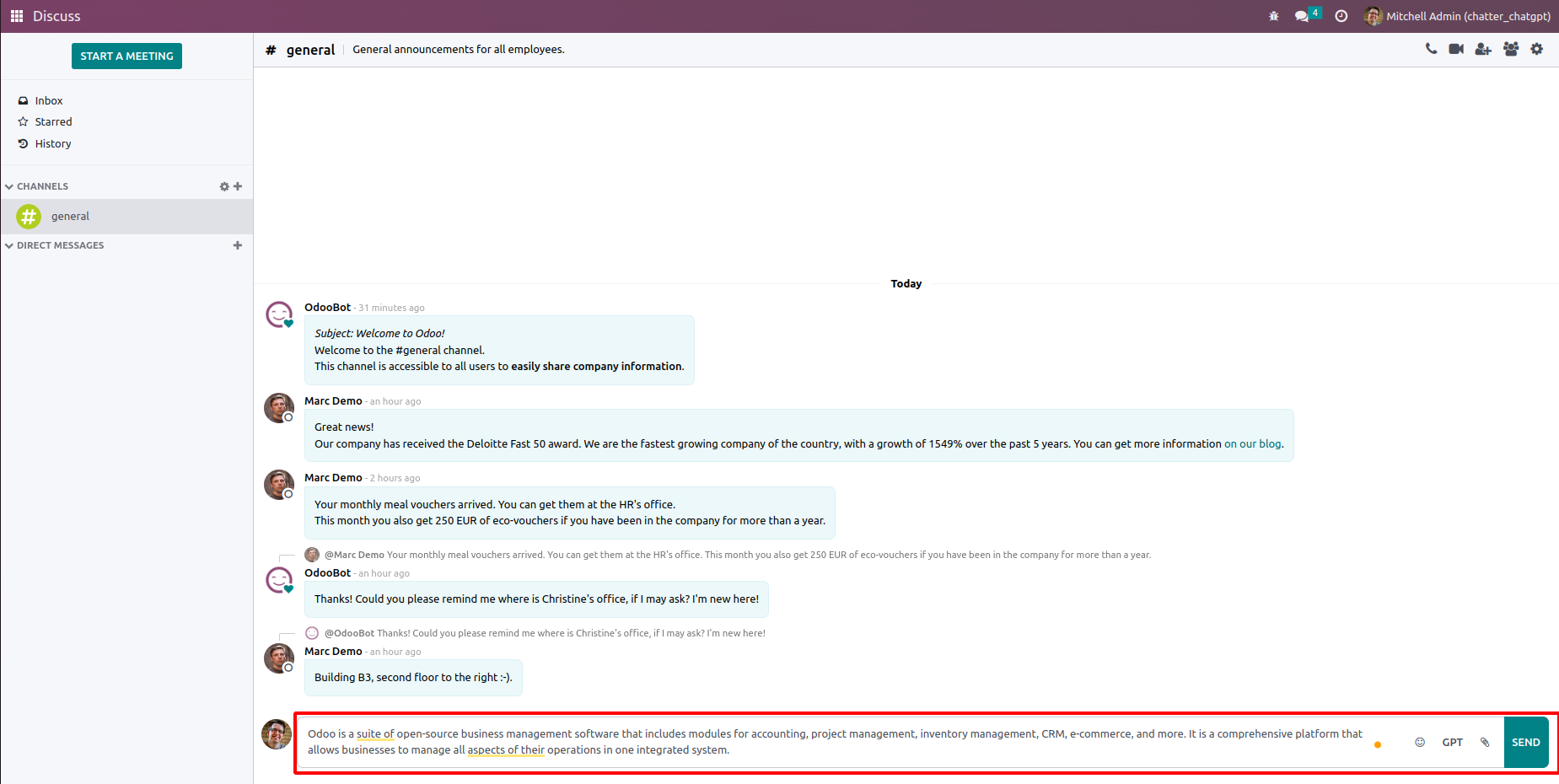Start a new direct message conversation
Viewport: 1559px width, 784px height.
point(238,245)
